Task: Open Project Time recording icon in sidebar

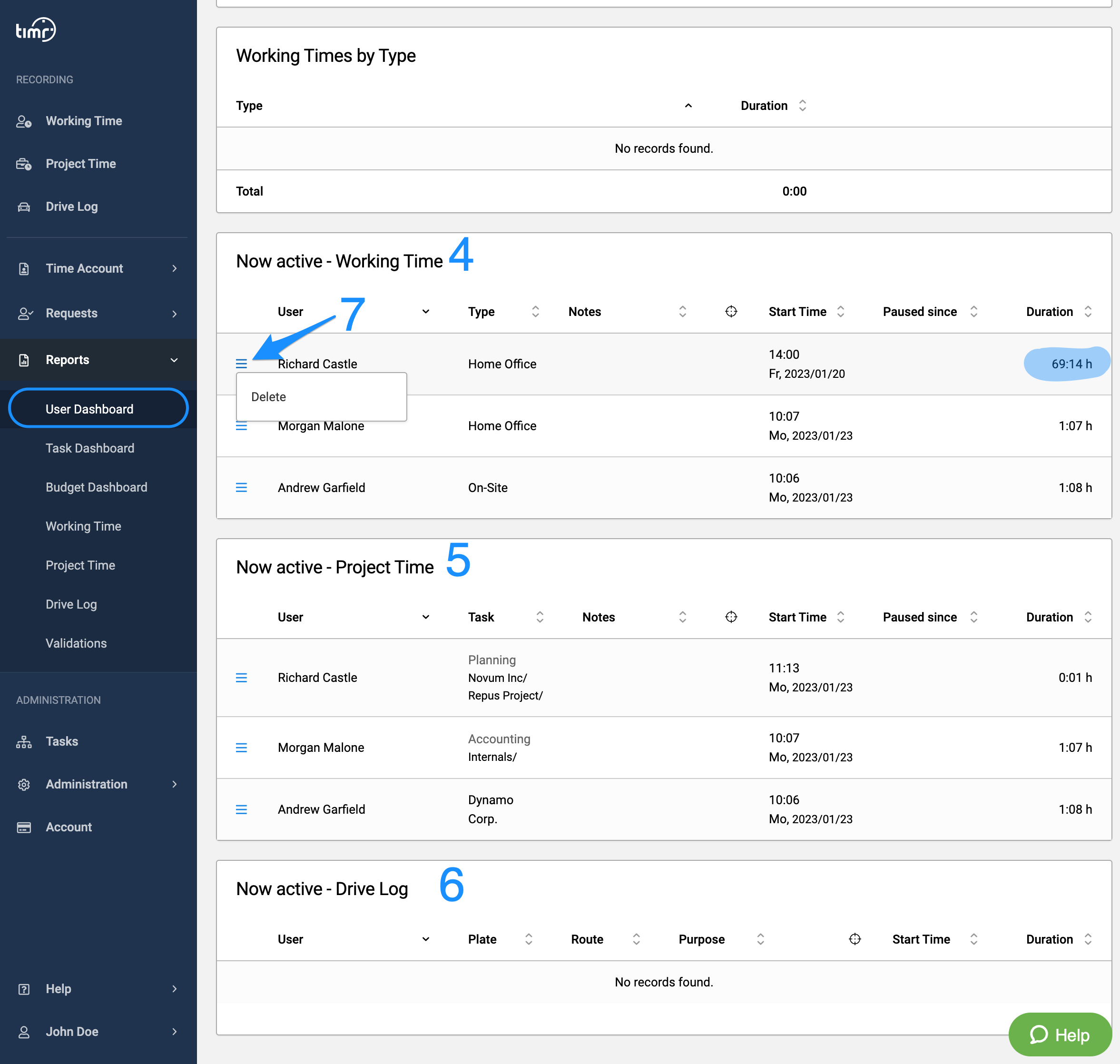Action: (24, 164)
